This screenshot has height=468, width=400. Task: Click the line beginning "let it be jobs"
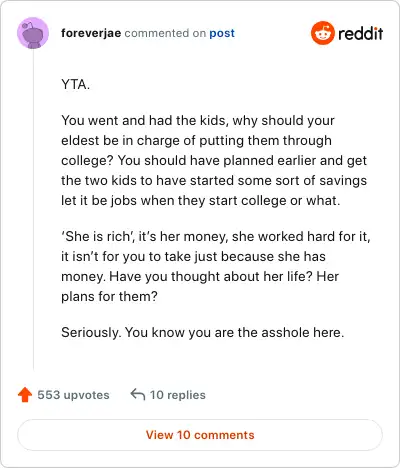click(x=200, y=201)
